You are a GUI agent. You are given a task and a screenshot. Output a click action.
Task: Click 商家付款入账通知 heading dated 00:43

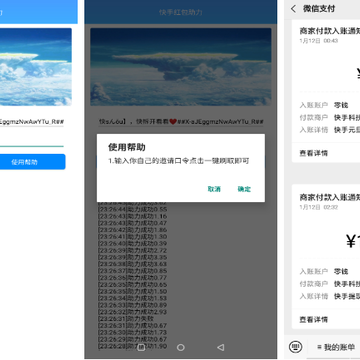(330, 31)
